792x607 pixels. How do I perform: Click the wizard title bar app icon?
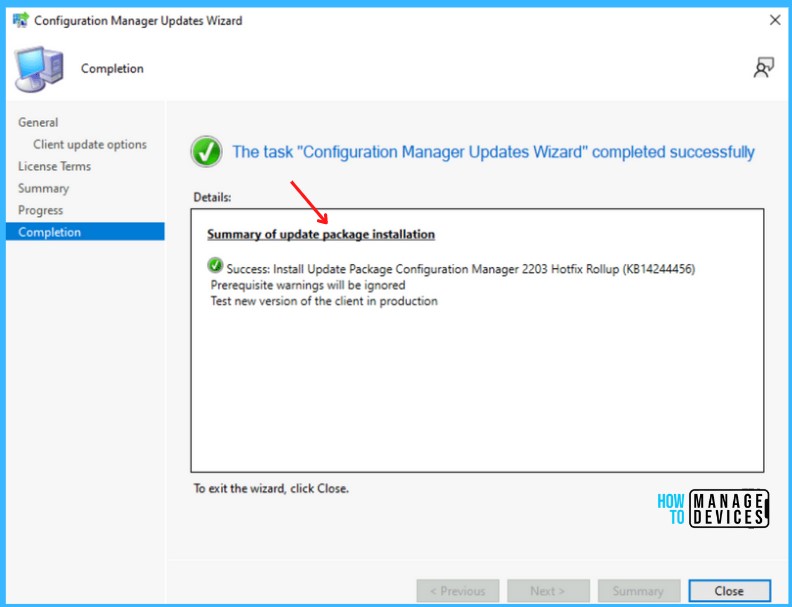click(21, 20)
